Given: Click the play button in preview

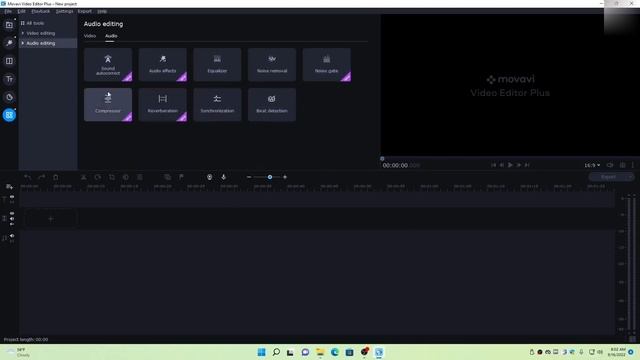Looking at the screenshot, I should (510, 165).
